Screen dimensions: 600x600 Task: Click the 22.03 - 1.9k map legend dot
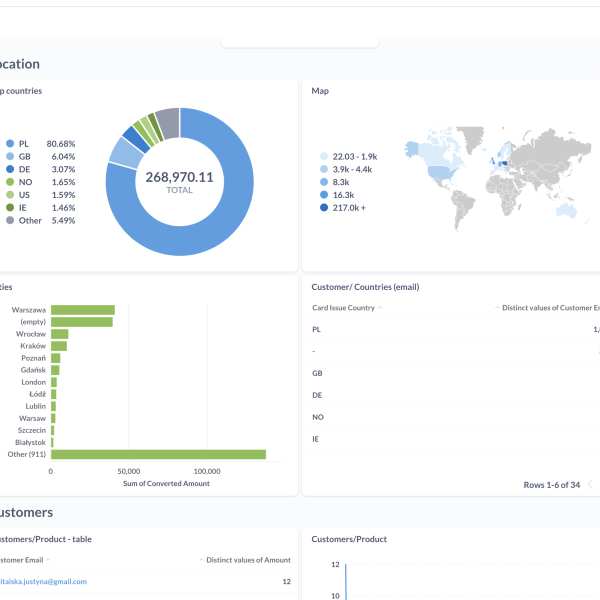coord(323,157)
